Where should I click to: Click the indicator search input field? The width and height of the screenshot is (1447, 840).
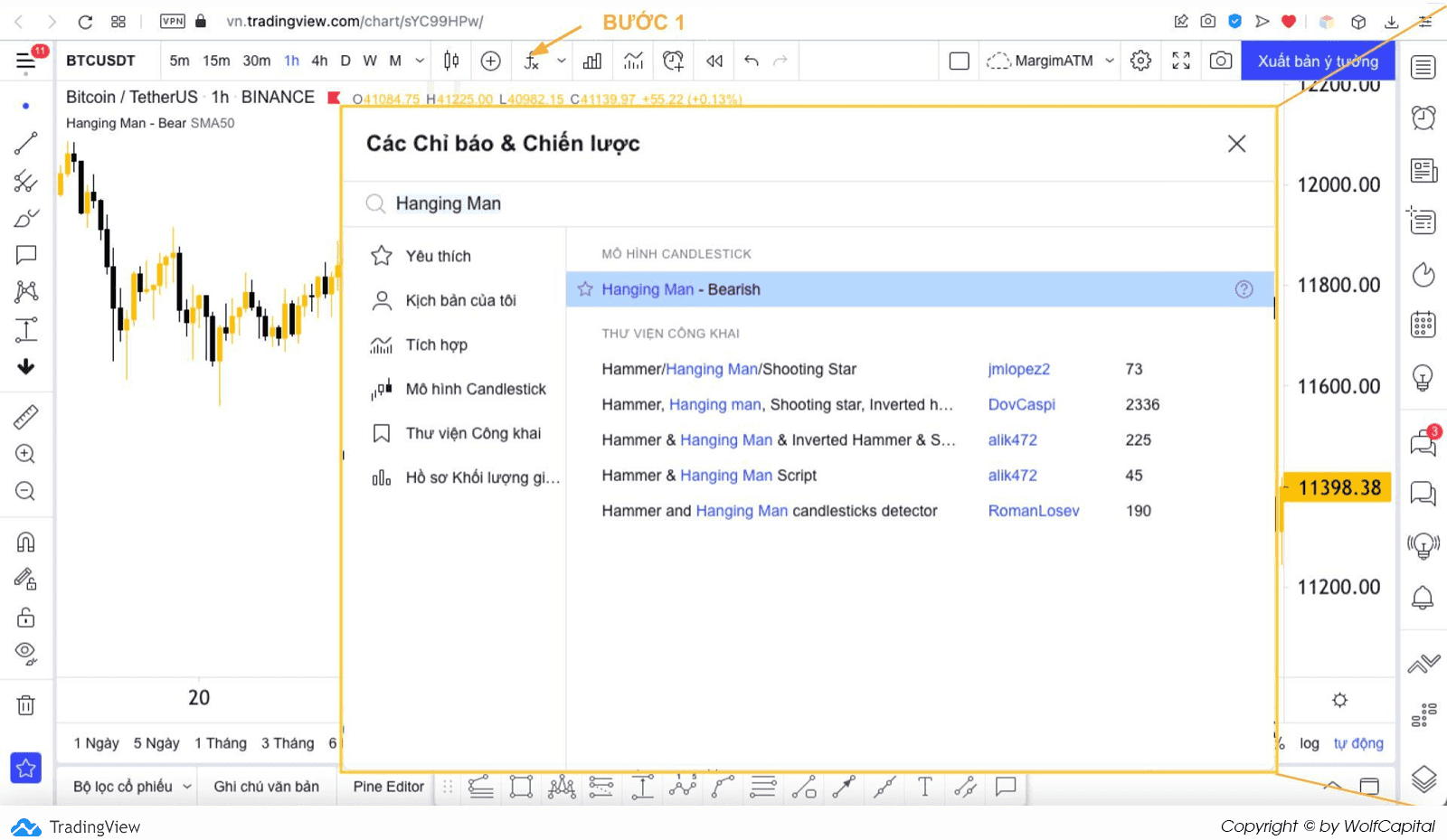[x=809, y=203]
